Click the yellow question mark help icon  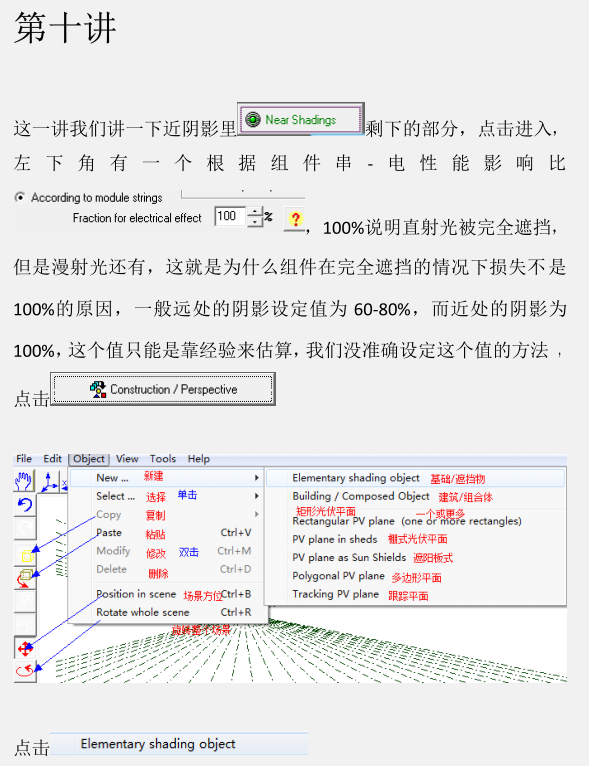coord(294,219)
